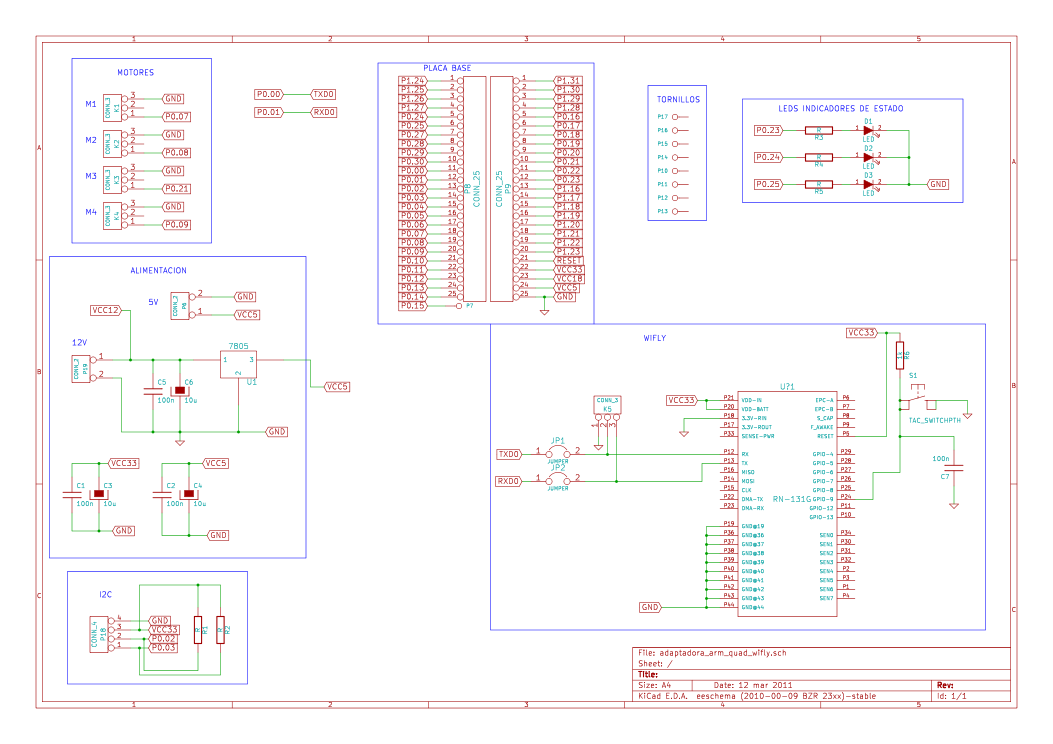This screenshot has height=744, width=1053.
Task: Click the CONN_25 connector P8 body
Action: [x=474, y=188]
